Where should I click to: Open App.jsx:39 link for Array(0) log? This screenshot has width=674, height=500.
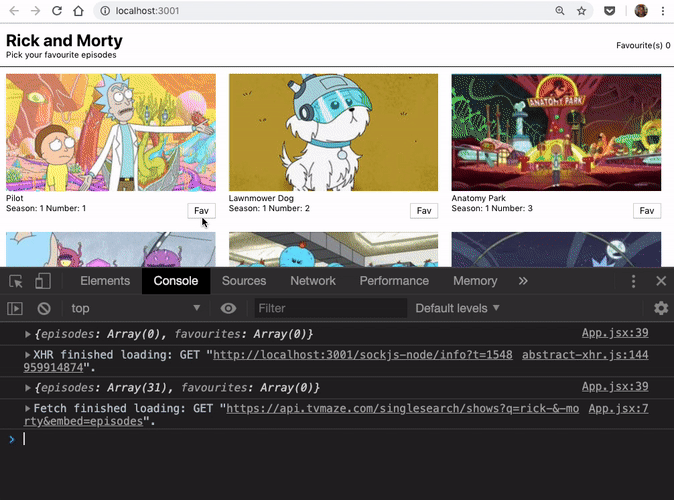click(615, 333)
